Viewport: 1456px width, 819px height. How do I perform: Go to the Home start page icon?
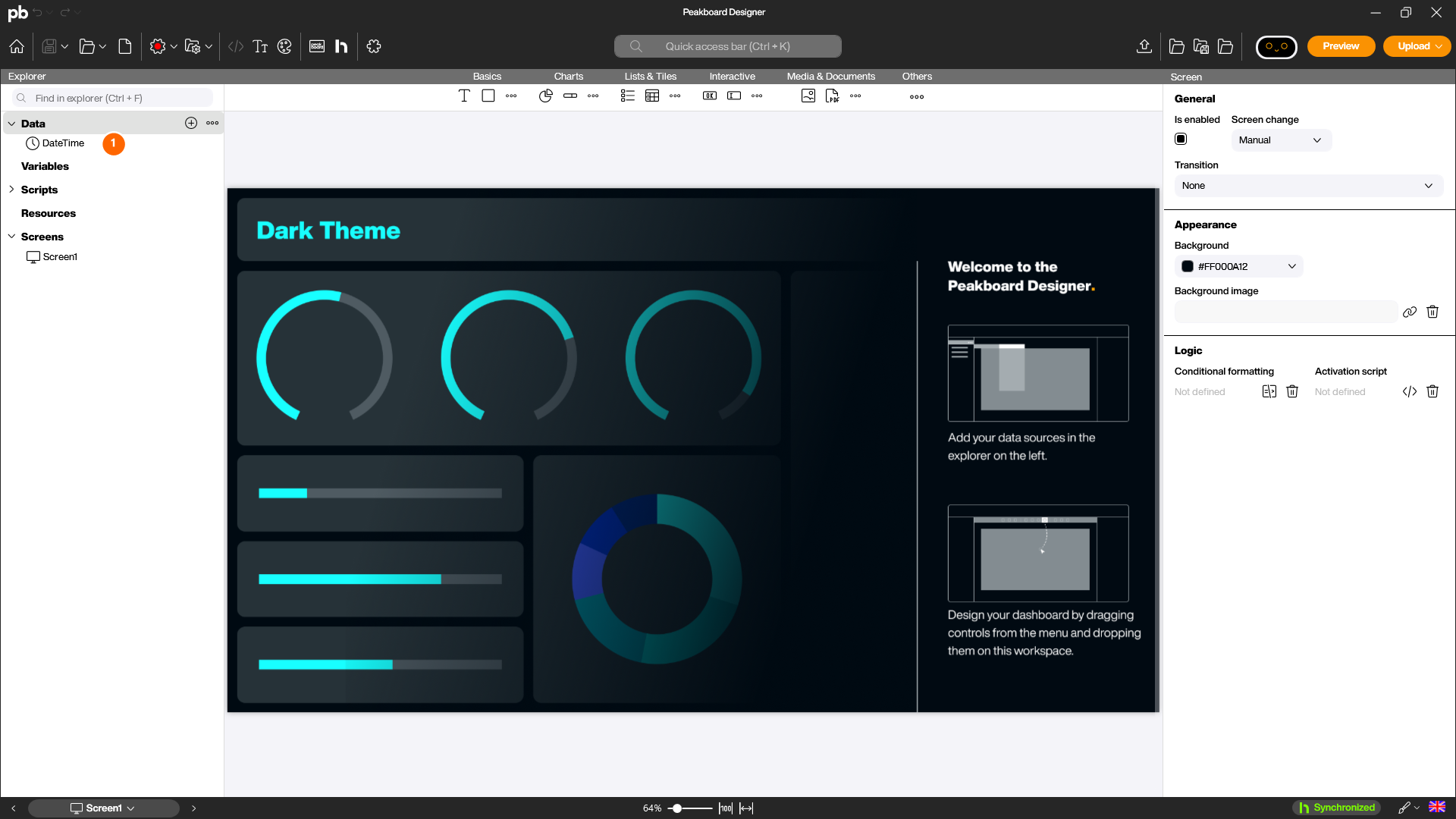(x=17, y=46)
